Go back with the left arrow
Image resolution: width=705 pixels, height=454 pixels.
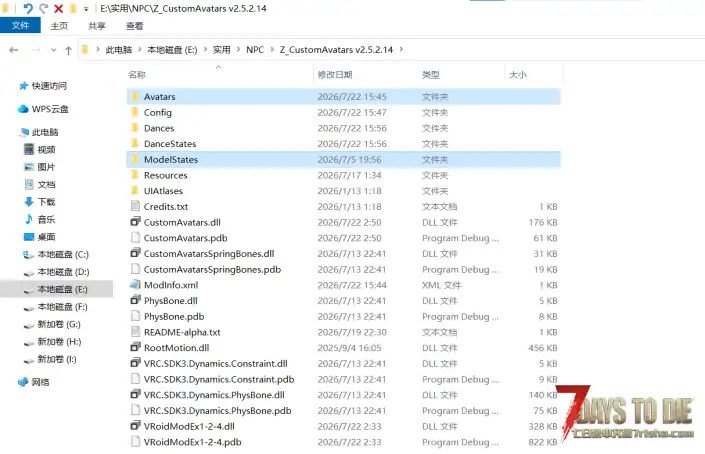click(13, 50)
